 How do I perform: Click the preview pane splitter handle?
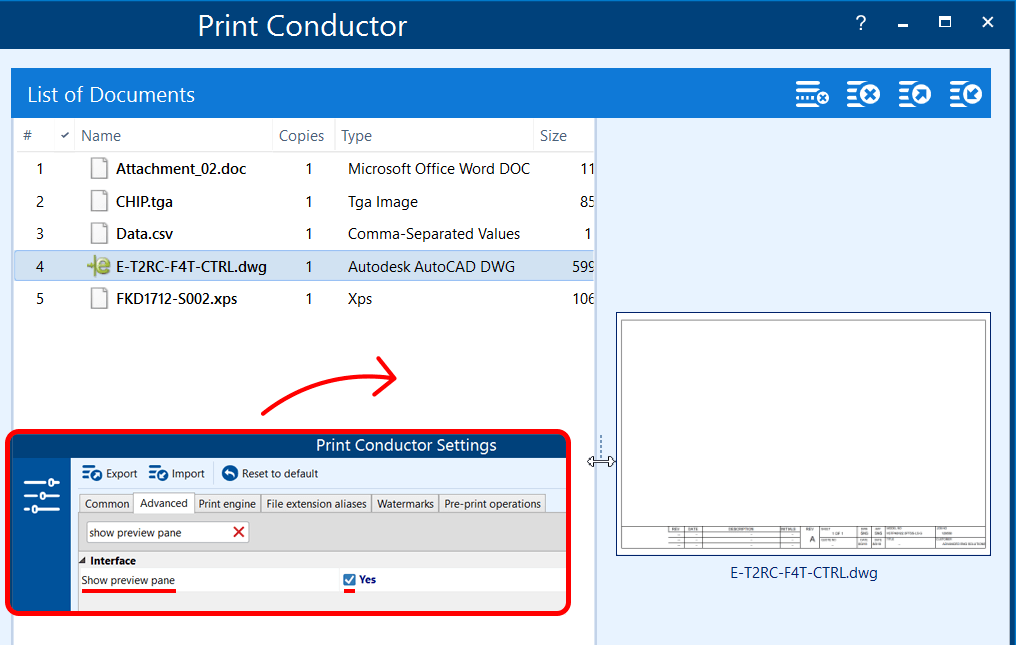pyautogui.click(x=601, y=461)
